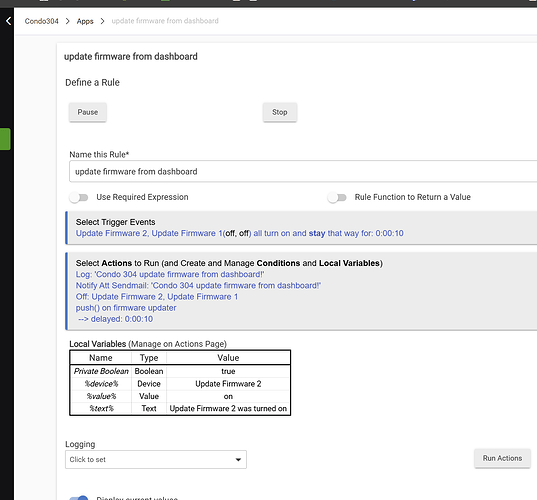Click the back arrow icon in sidebar
Image resolution: width=537 pixels, height=500 pixels.
8,21
